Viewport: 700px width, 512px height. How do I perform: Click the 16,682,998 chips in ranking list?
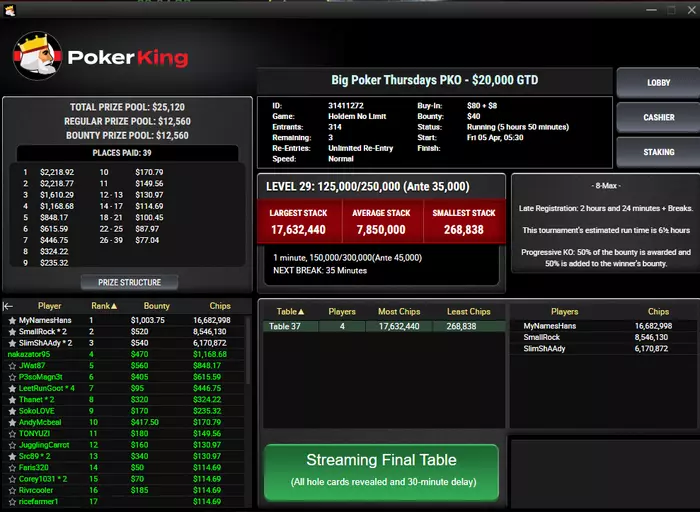coord(212,321)
